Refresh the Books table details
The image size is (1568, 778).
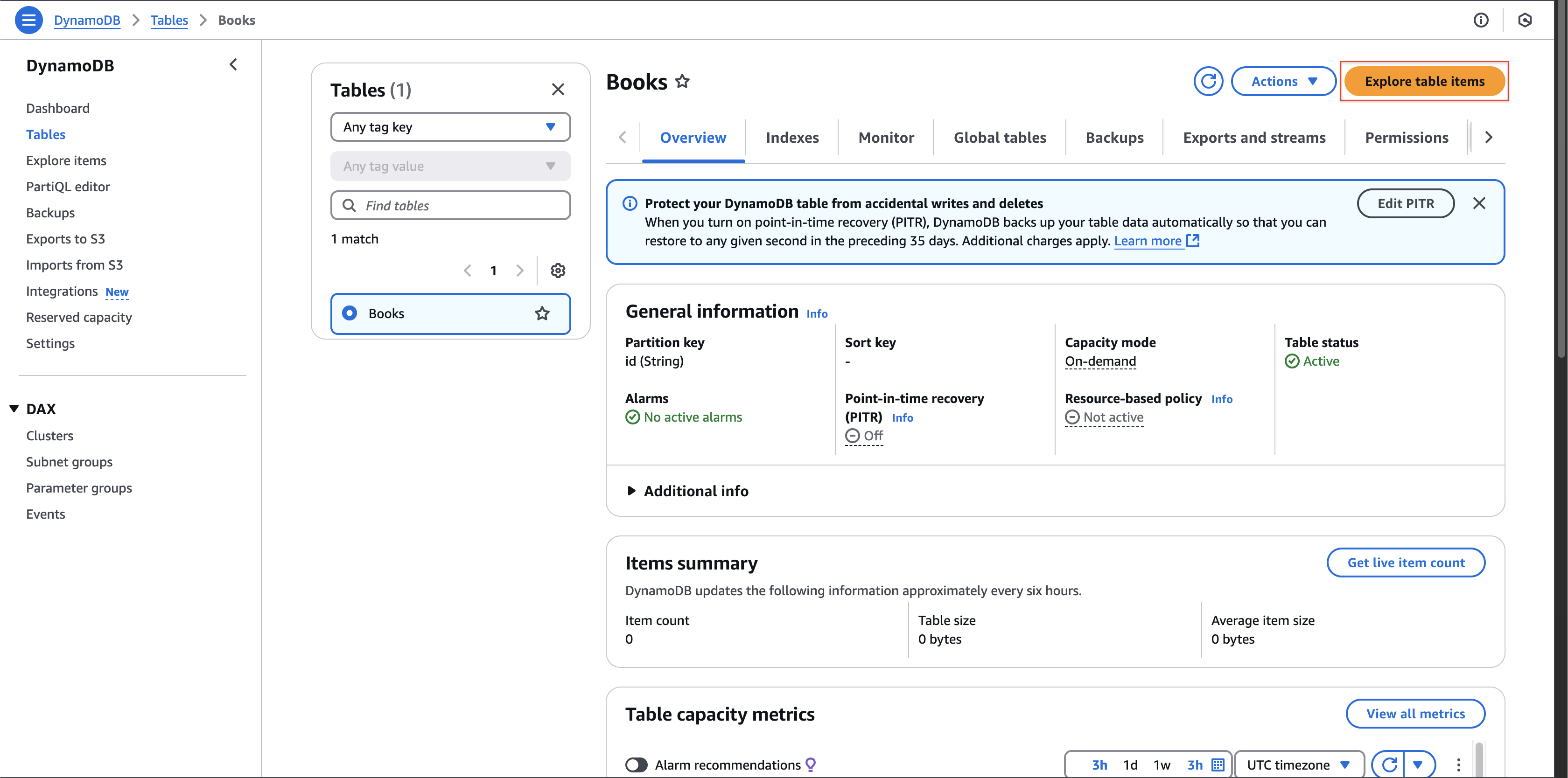(x=1208, y=81)
